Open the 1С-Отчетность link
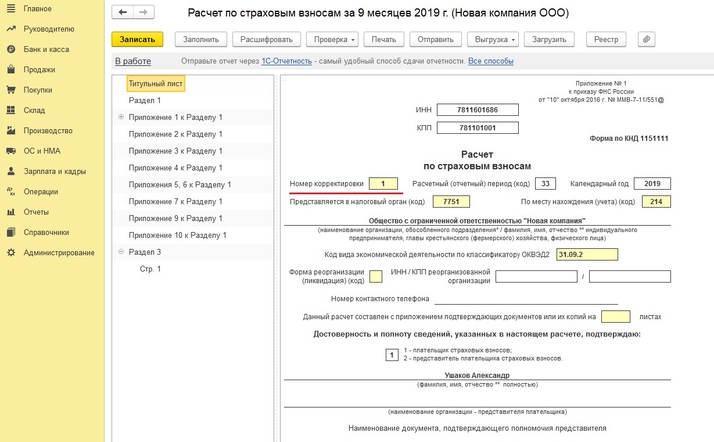Screen dimensions: 714x442 (x=286, y=61)
